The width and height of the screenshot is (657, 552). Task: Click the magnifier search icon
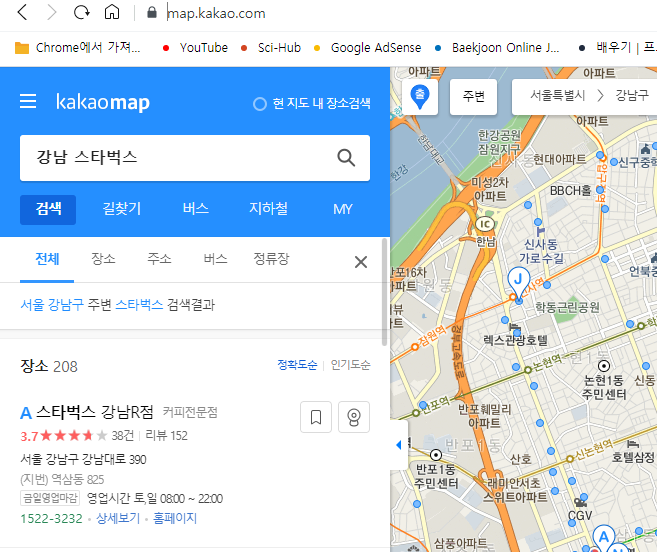click(x=346, y=158)
